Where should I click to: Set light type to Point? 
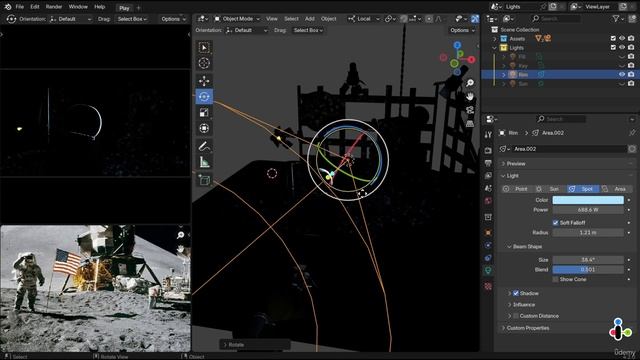pos(516,189)
